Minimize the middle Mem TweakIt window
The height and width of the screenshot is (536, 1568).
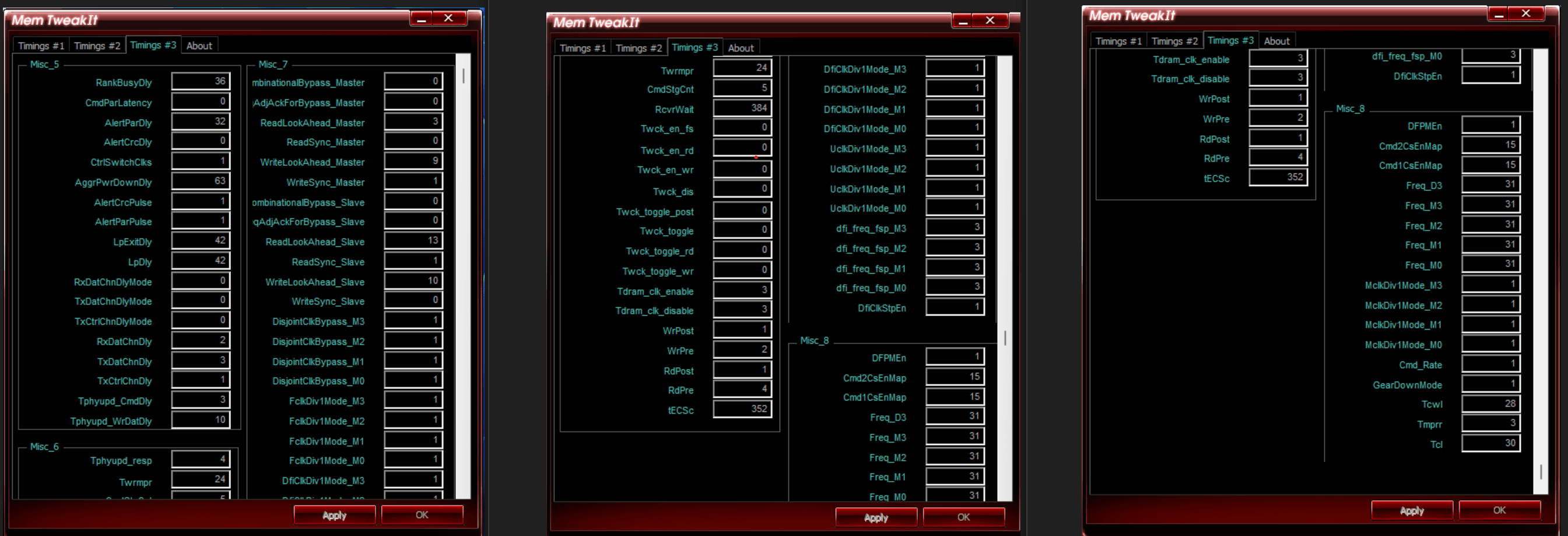(963, 22)
